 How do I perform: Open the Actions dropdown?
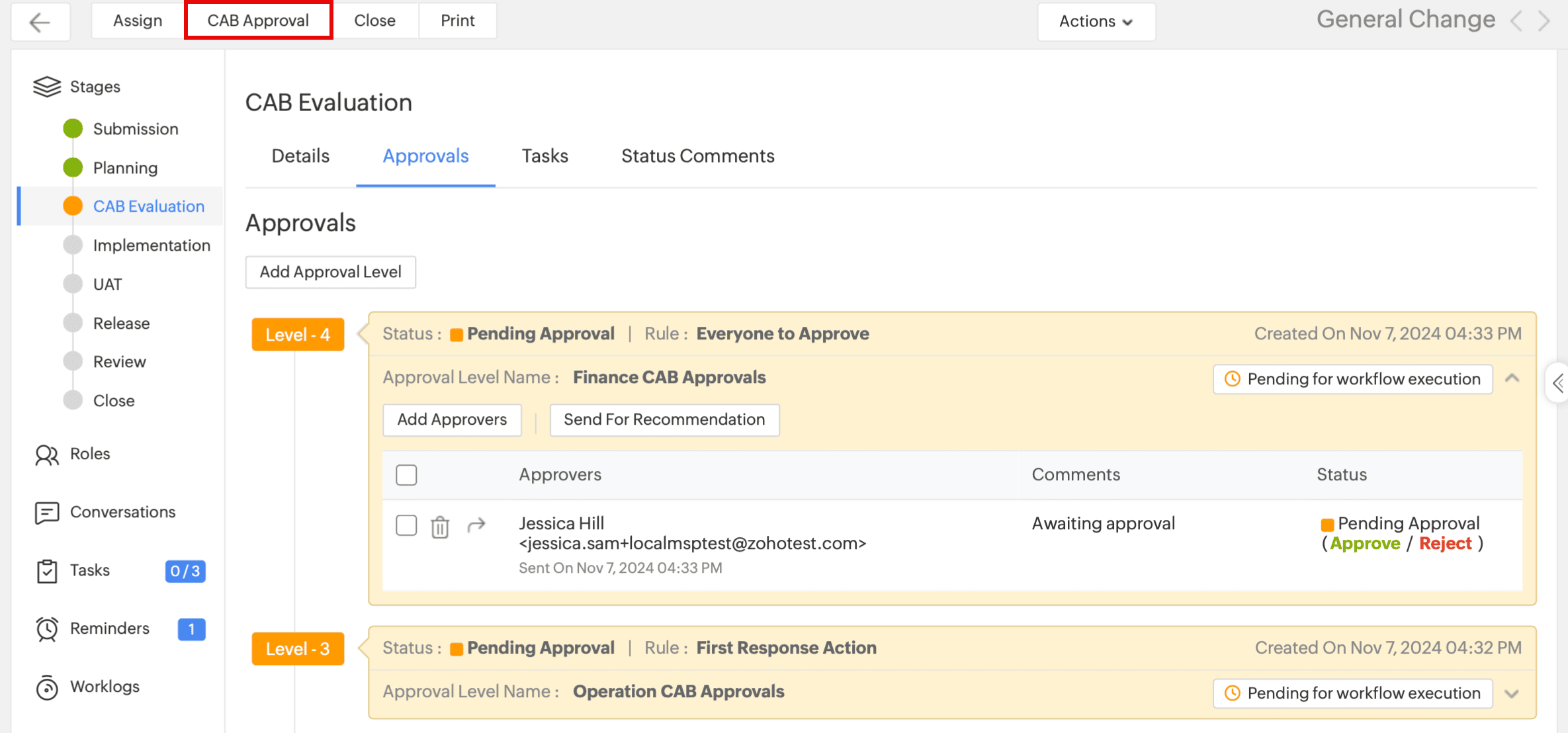pyautogui.click(x=1096, y=22)
